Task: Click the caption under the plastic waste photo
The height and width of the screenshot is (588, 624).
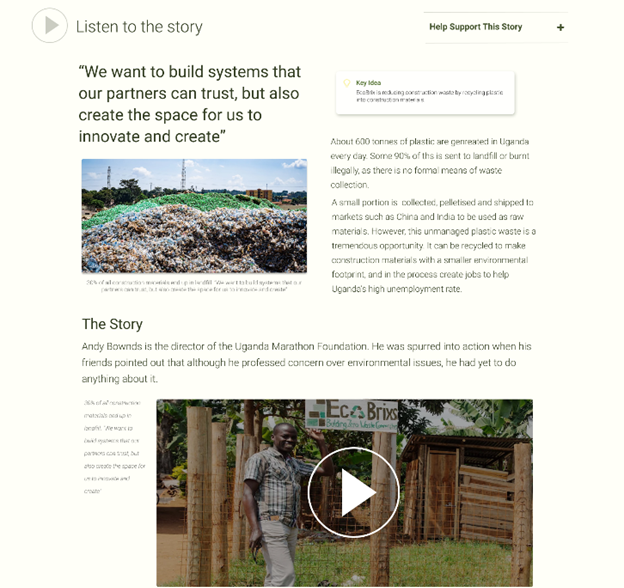Action: (194, 286)
